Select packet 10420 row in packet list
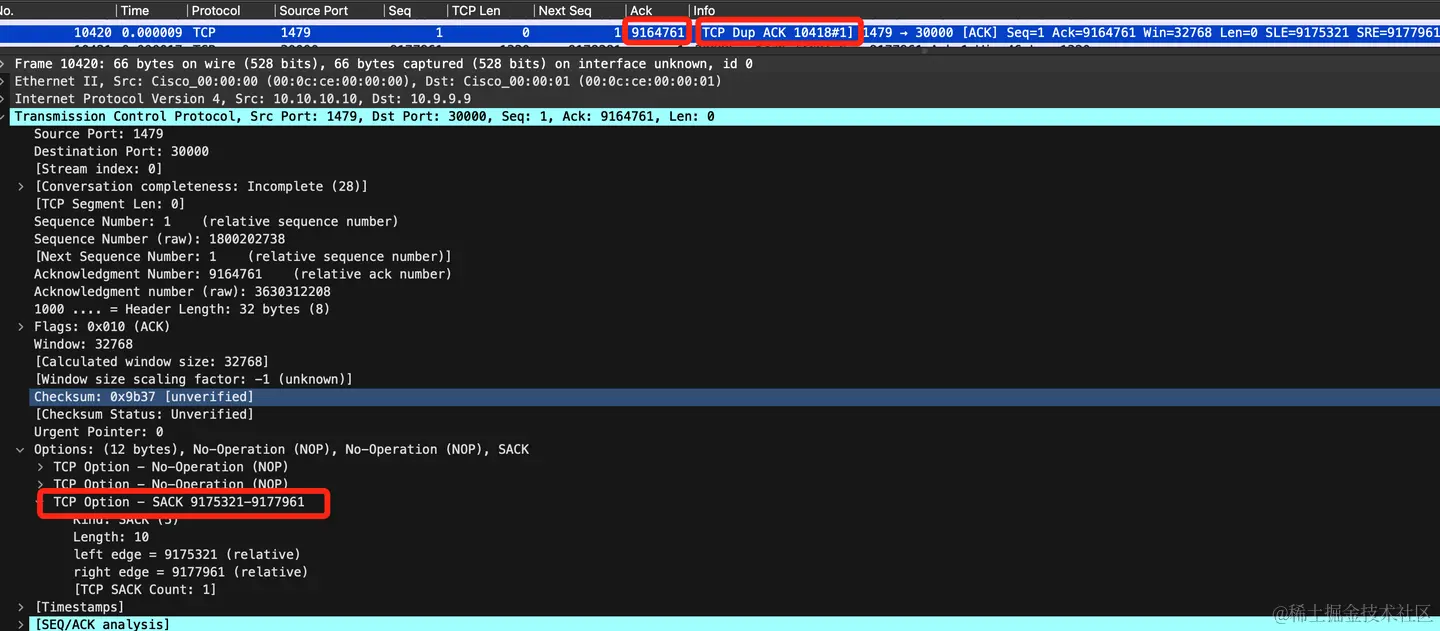1440x631 pixels. coord(720,33)
